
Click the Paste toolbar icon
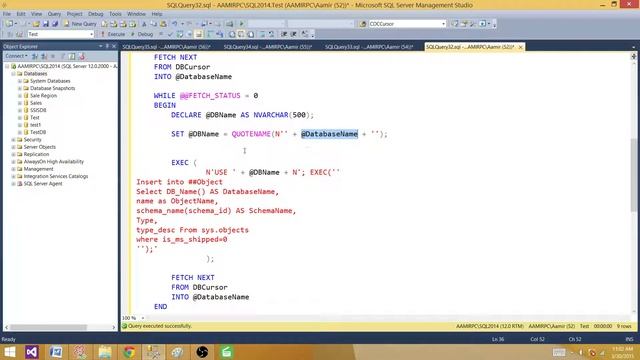(x=163, y=24)
